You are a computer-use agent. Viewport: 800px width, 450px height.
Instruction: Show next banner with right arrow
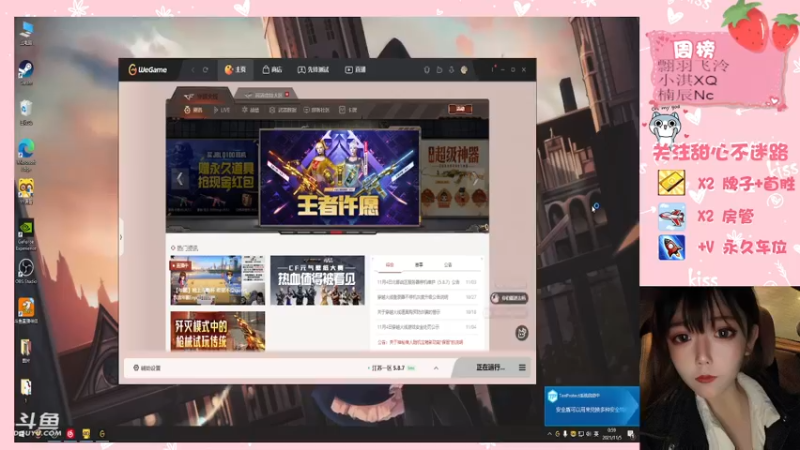coord(476,179)
